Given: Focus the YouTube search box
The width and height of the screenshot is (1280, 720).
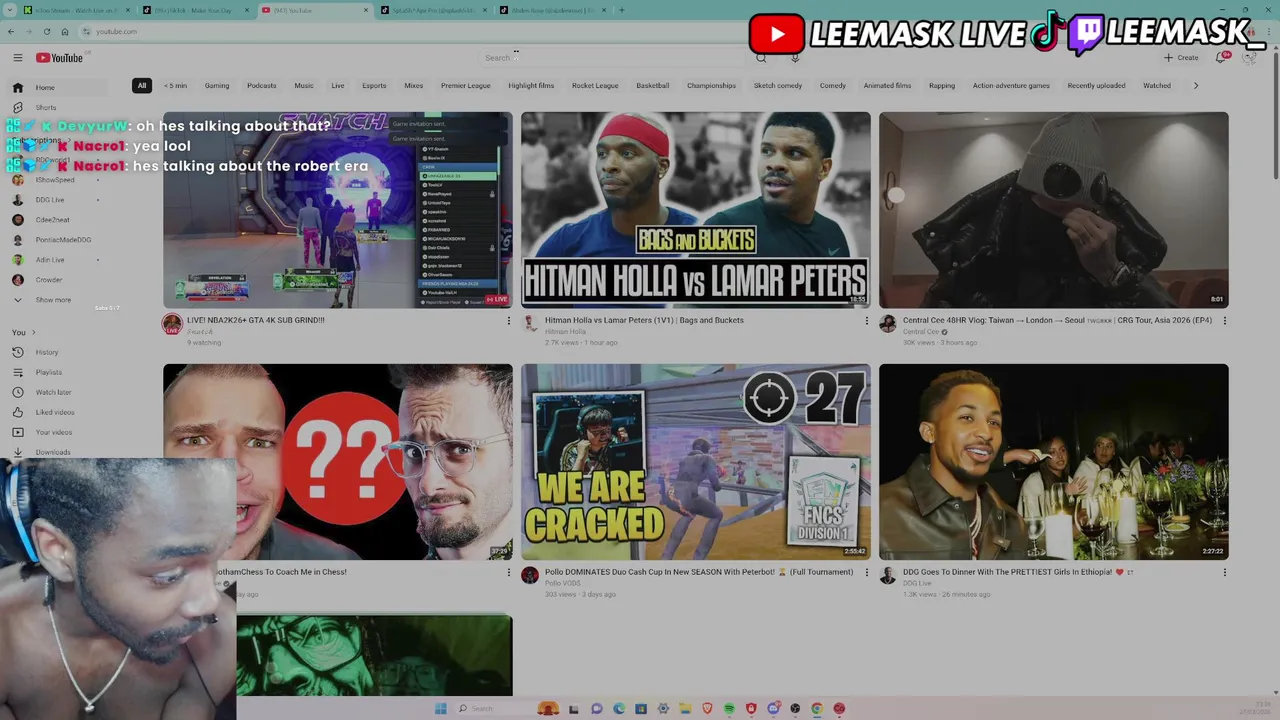Looking at the screenshot, I should tap(610, 58).
